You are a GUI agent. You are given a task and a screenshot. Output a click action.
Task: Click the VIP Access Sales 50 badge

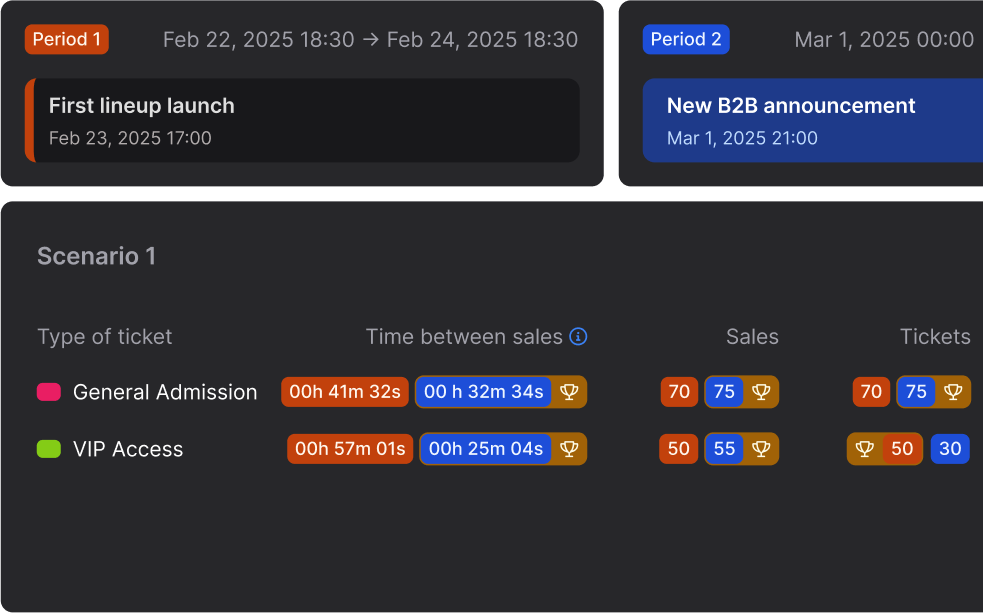pyautogui.click(x=678, y=449)
